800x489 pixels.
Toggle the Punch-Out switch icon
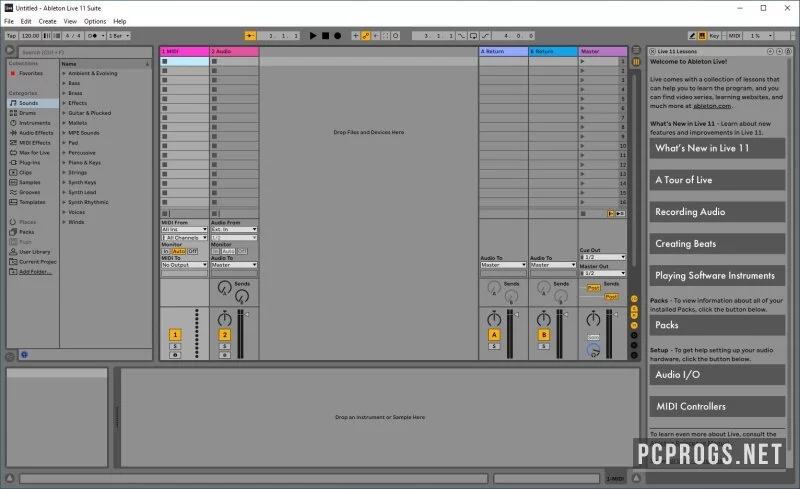(x=485, y=36)
